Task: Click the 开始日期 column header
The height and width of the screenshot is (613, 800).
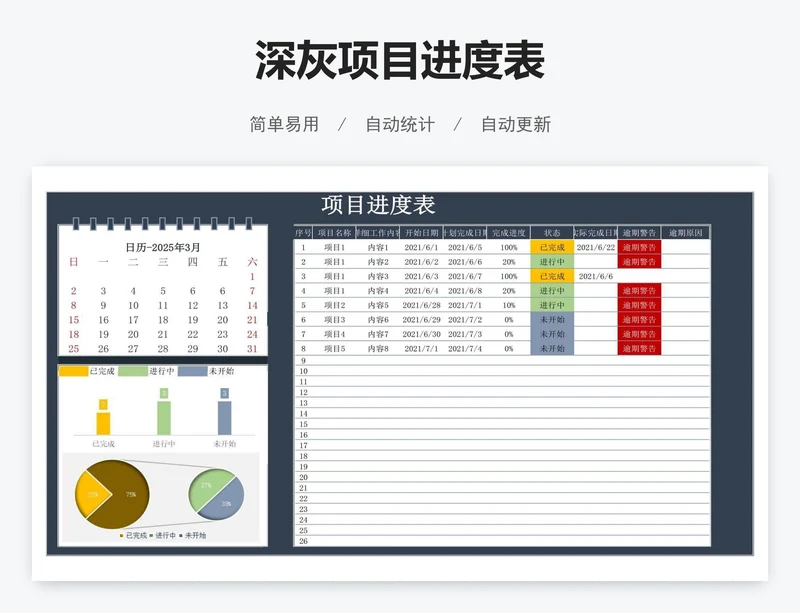Action: coord(421,233)
